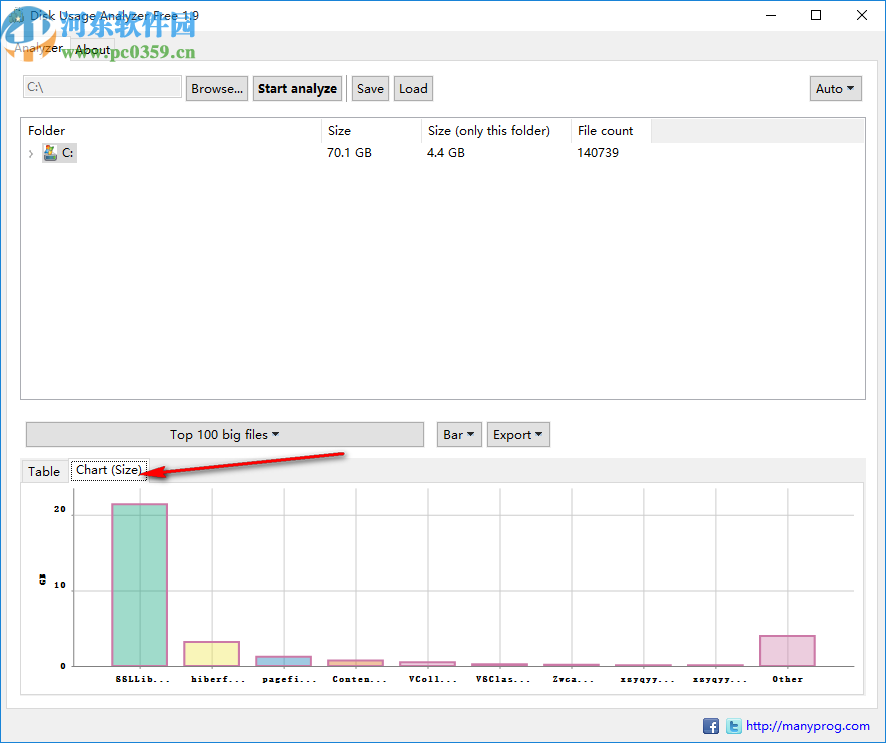Select the Chart (Size) tab
Image resolution: width=886 pixels, height=743 pixels.
click(109, 470)
